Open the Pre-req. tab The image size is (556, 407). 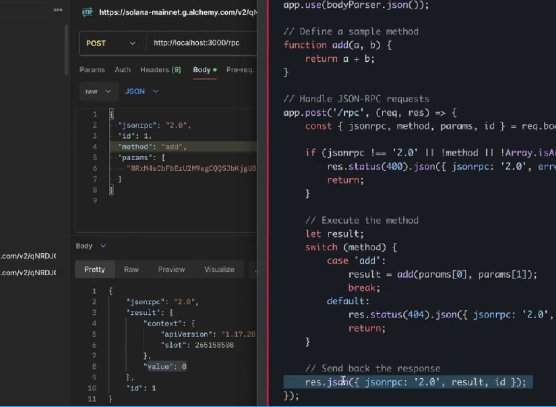pyautogui.click(x=240, y=70)
